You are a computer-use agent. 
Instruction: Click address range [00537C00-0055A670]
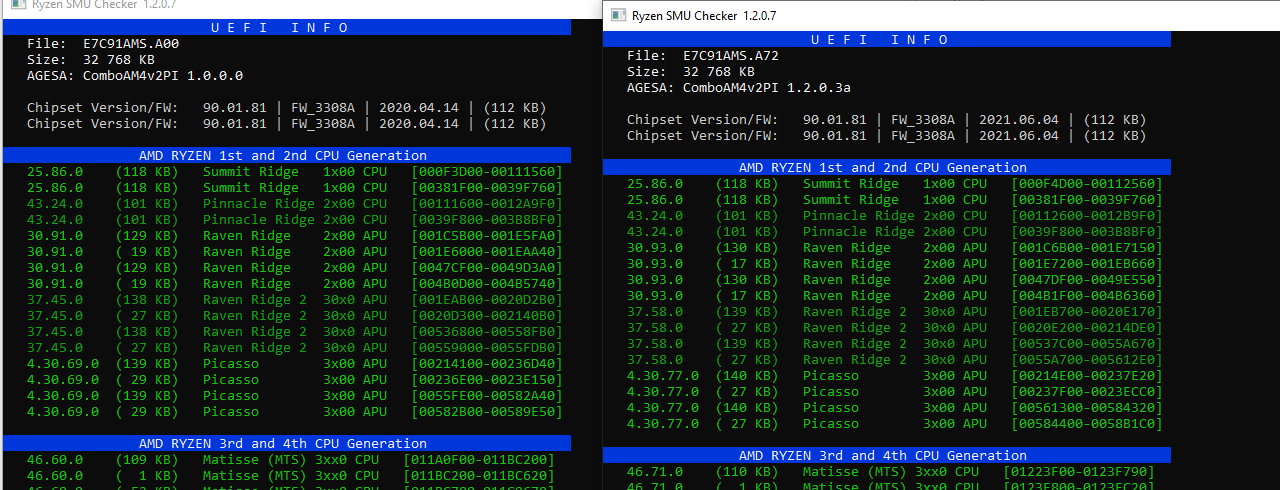point(1087,344)
